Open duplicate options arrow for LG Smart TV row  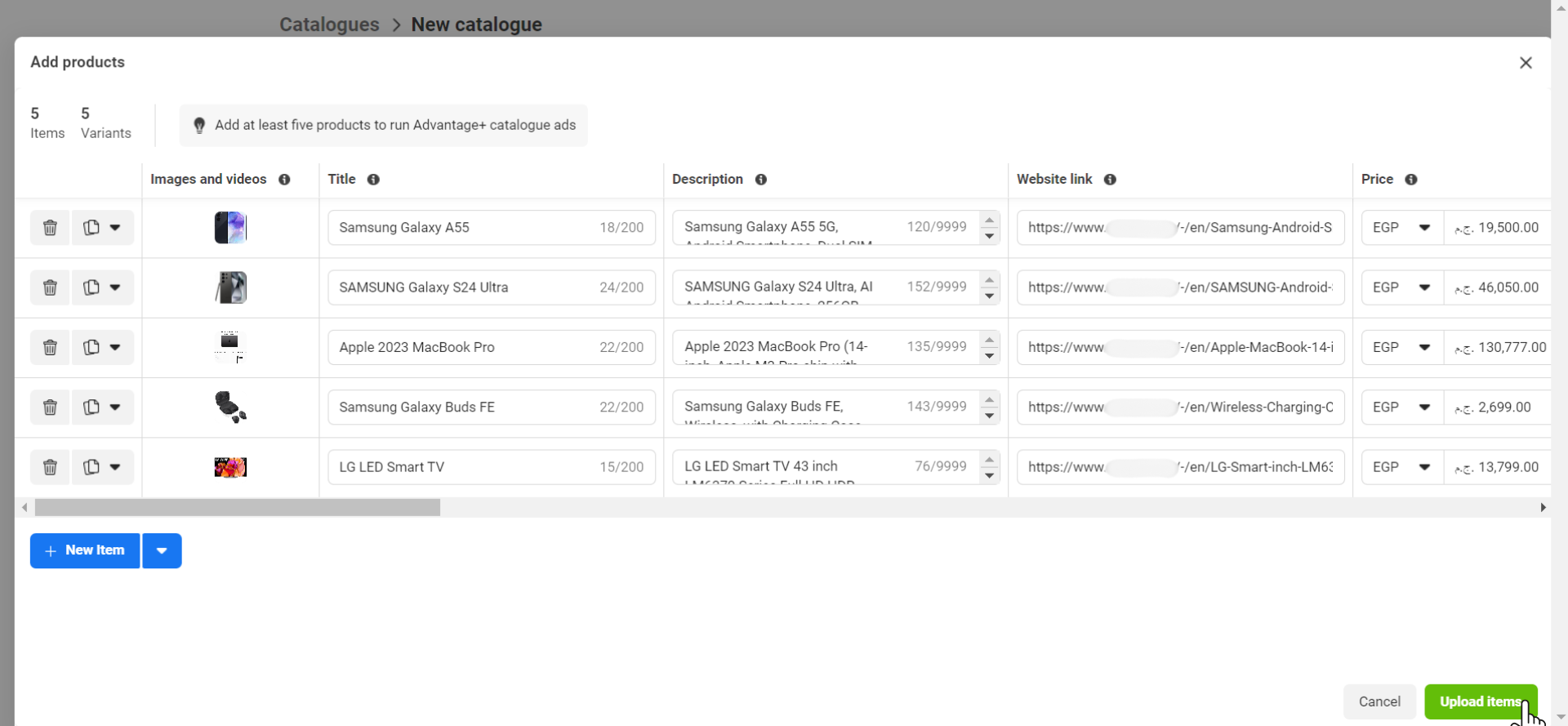(115, 467)
